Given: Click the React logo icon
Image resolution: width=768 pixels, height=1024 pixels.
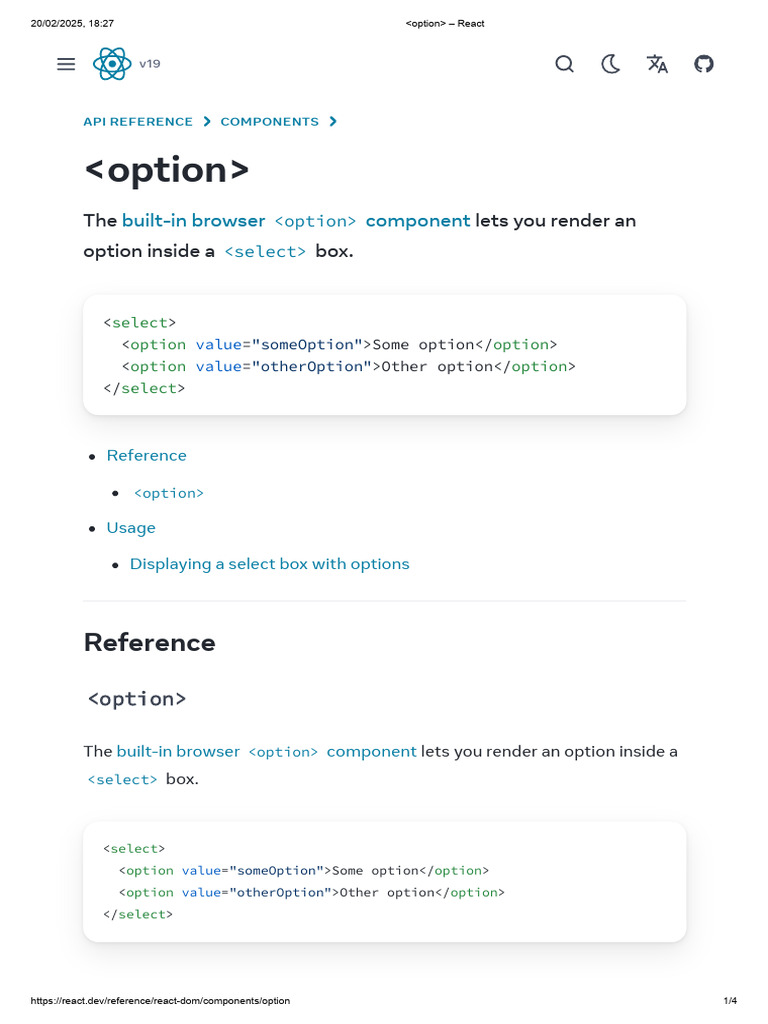Looking at the screenshot, I should (111, 64).
